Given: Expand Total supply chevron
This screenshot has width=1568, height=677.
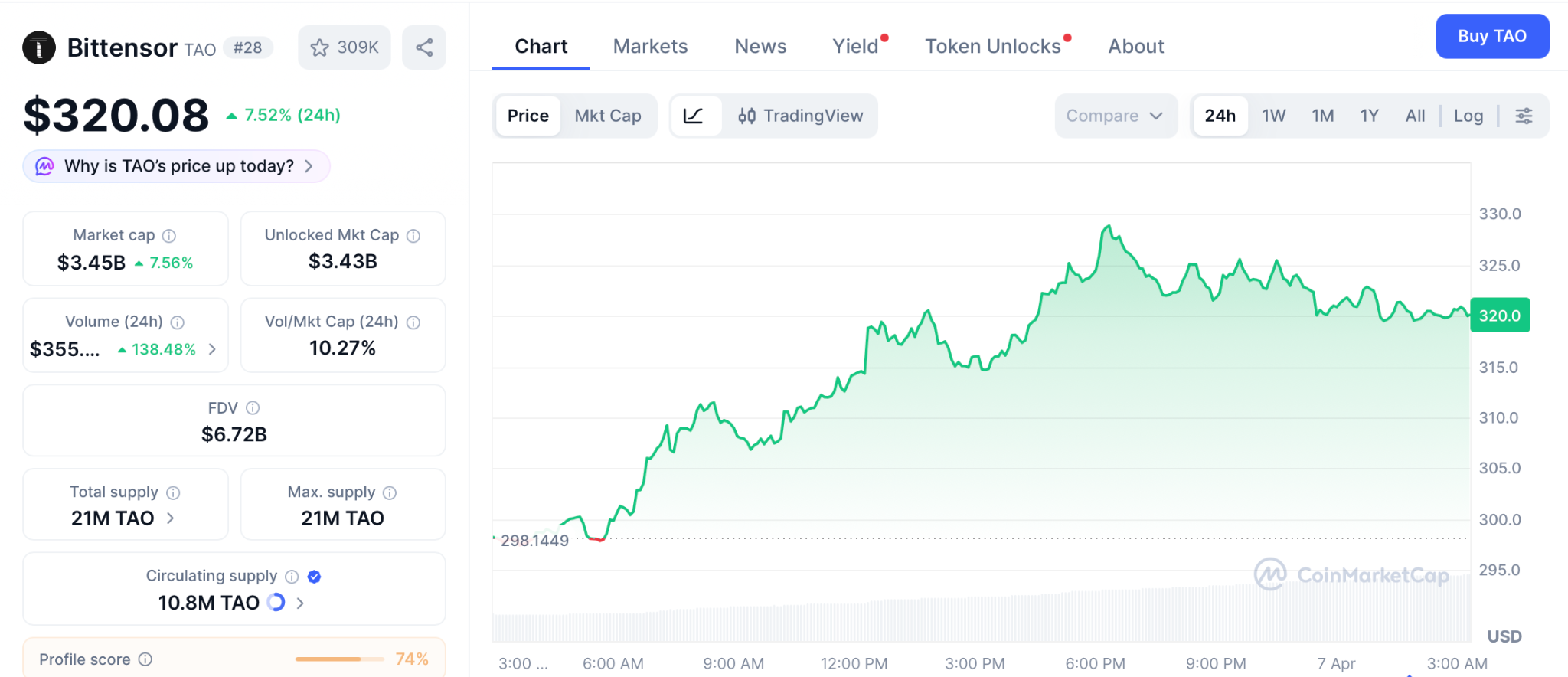Looking at the screenshot, I should click(170, 518).
